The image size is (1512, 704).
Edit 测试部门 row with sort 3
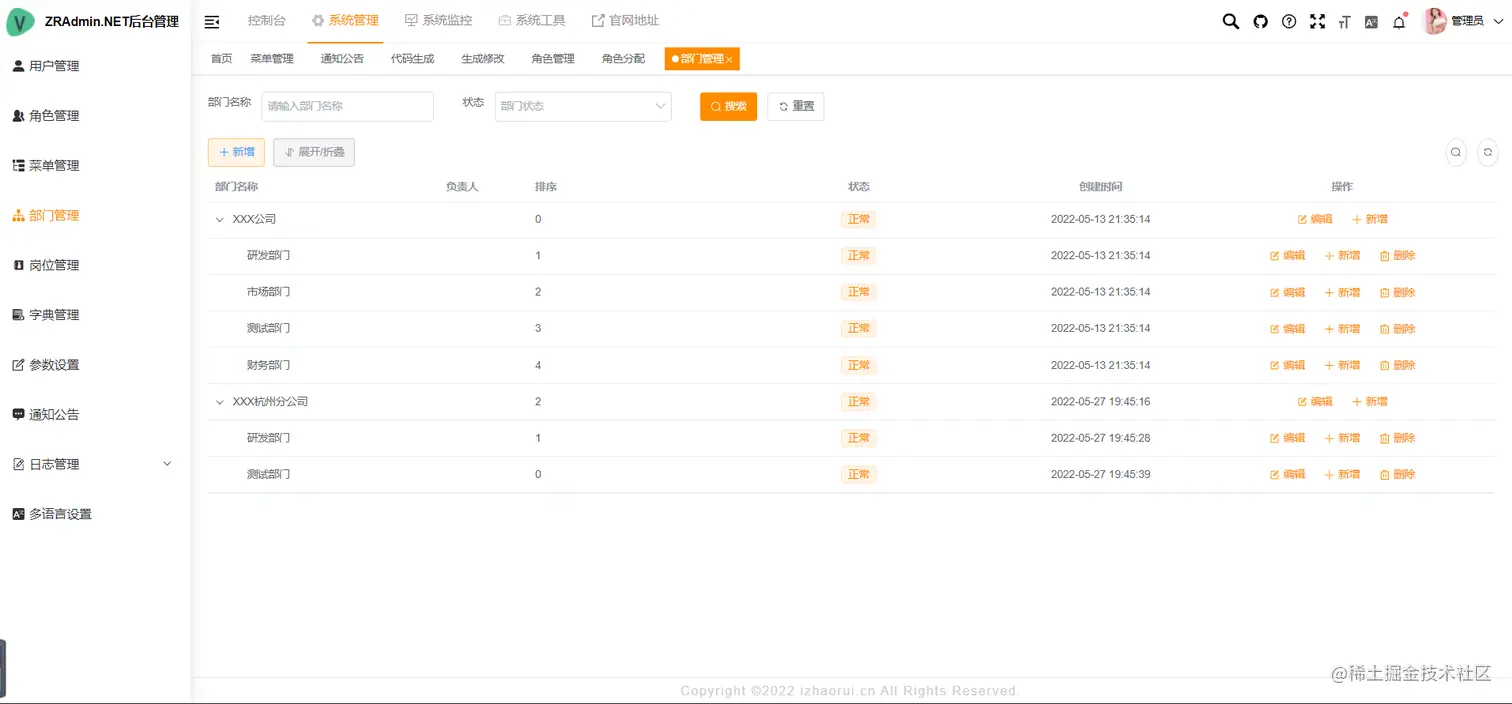(x=1288, y=328)
